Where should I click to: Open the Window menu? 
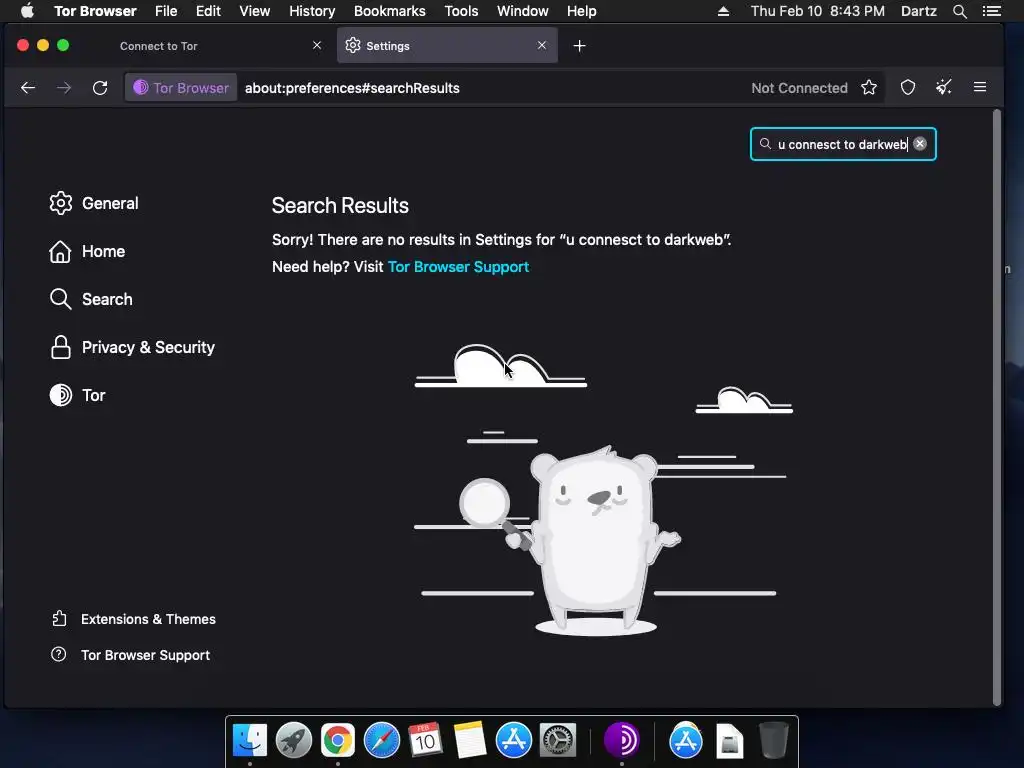tap(522, 11)
